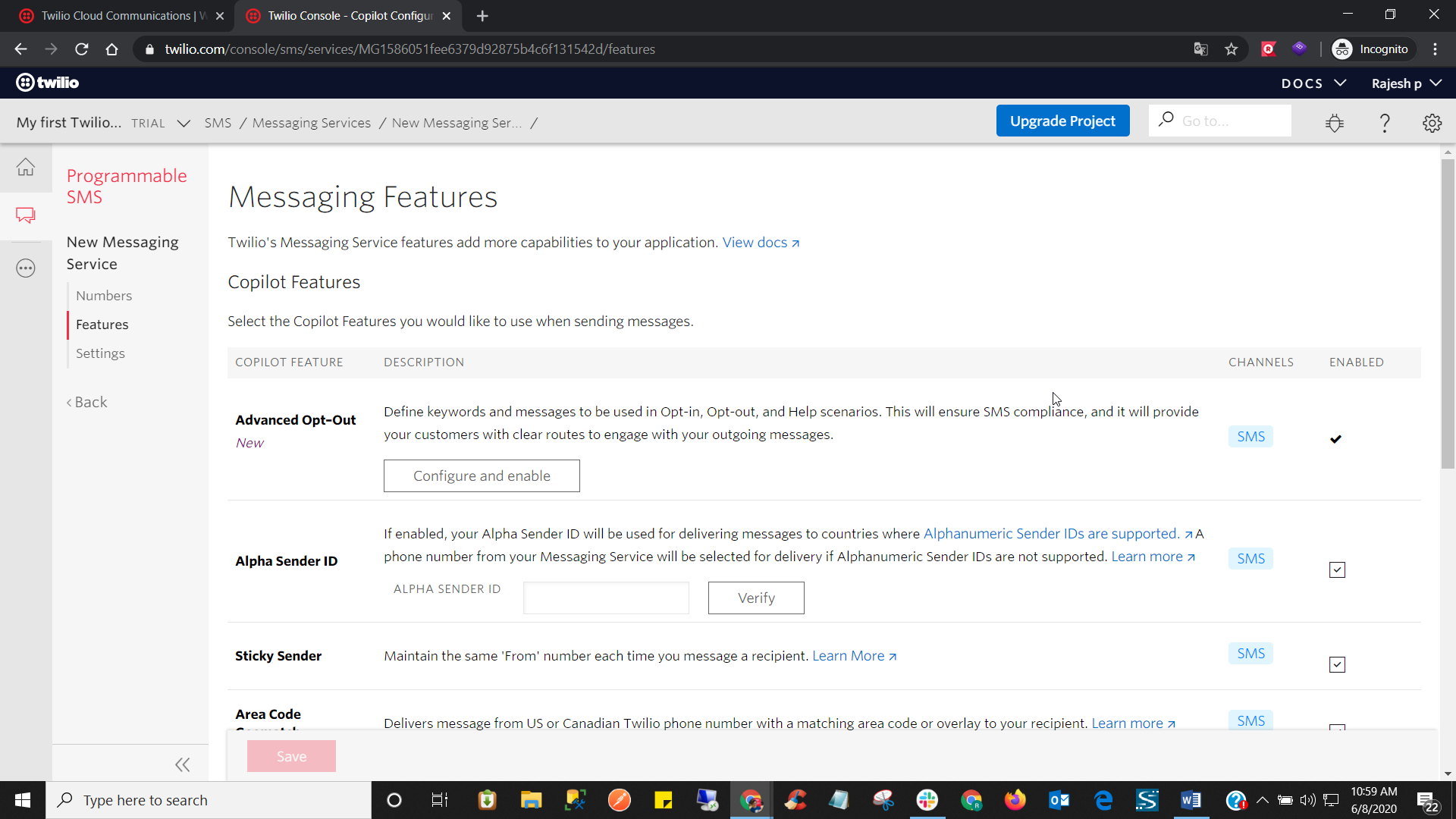Toggle the Sticky Sender enabled checkbox
1456x819 pixels.
[x=1337, y=664]
